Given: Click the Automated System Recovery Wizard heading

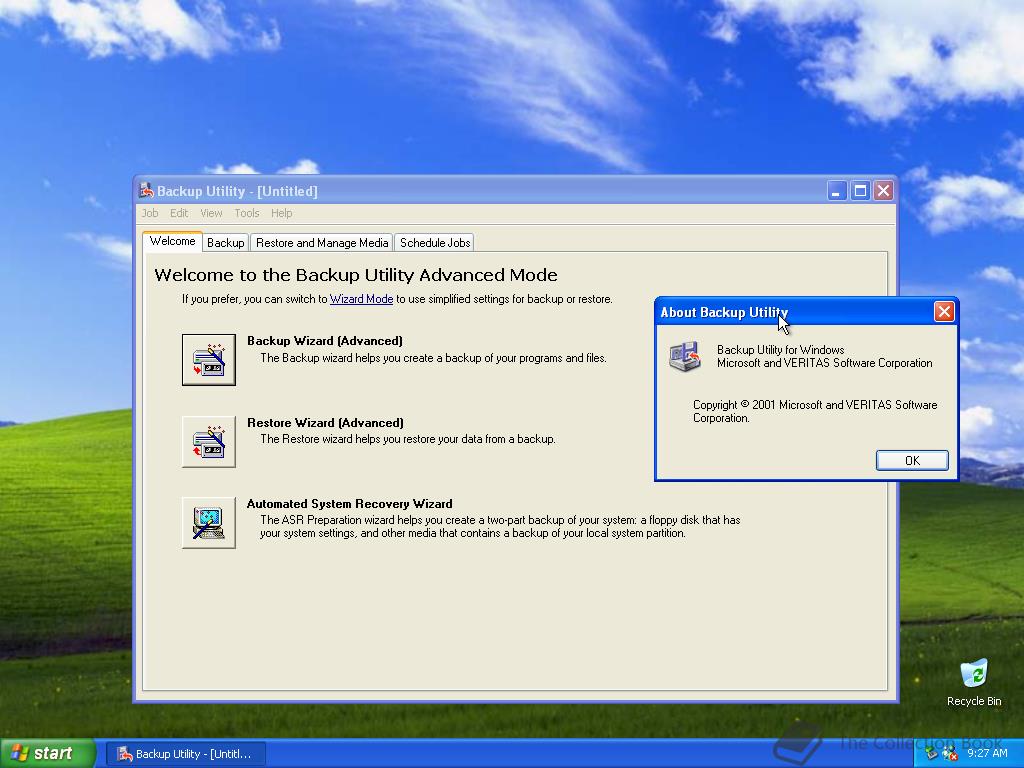Looking at the screenshot, I should 349,504.
